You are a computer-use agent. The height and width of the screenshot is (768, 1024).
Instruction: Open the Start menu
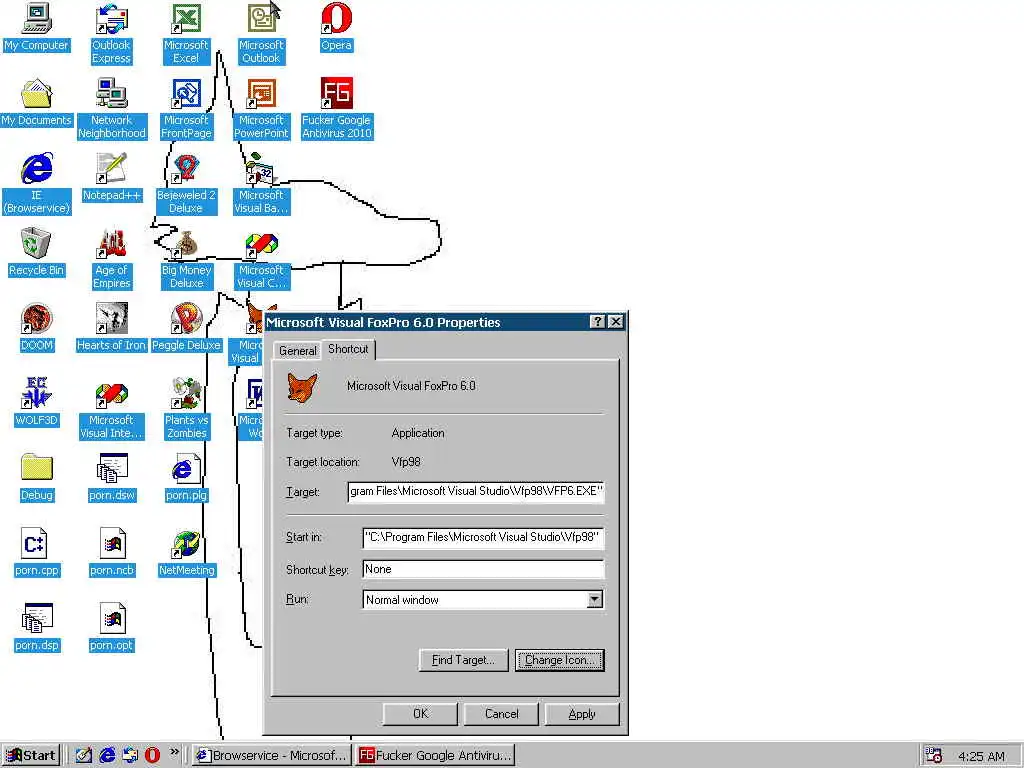coord(31,756)
